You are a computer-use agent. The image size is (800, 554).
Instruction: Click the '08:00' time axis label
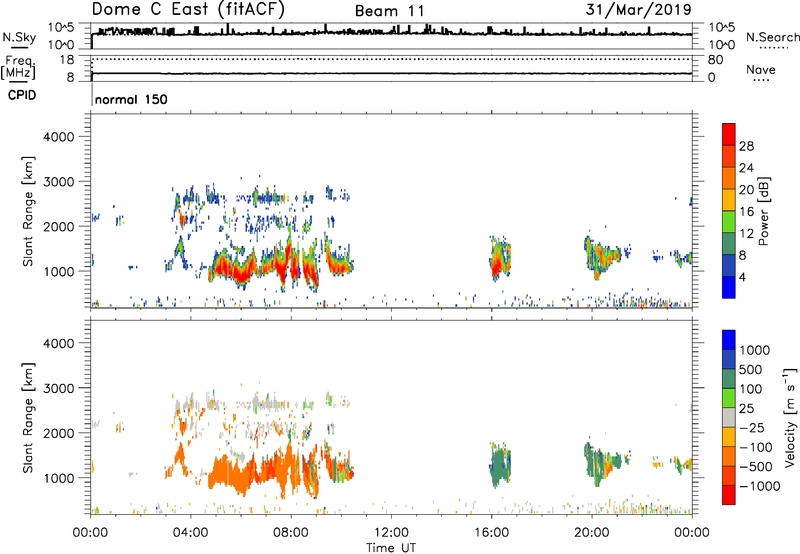click(291, 533)
